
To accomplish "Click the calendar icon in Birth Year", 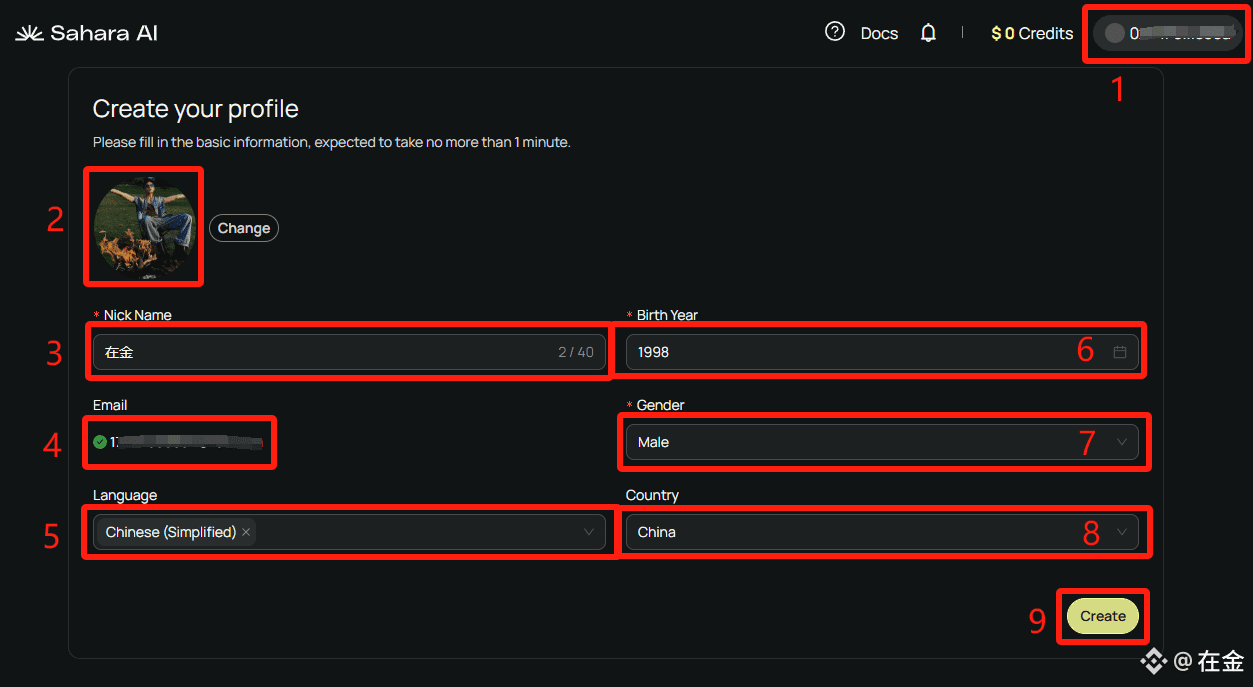I will point(1120,352).
